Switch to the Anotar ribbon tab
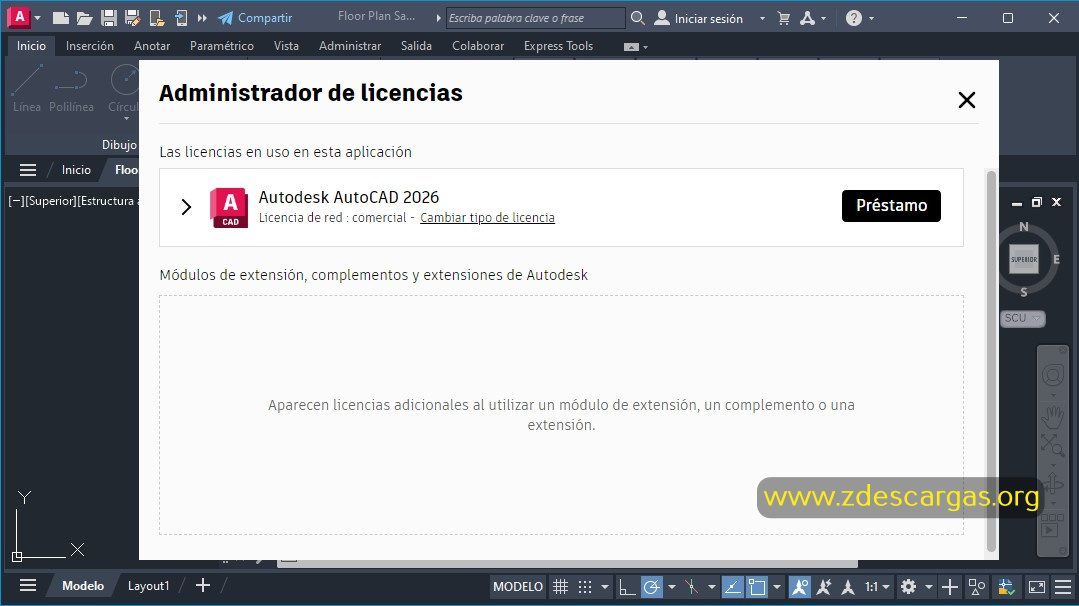 (152, 45)
